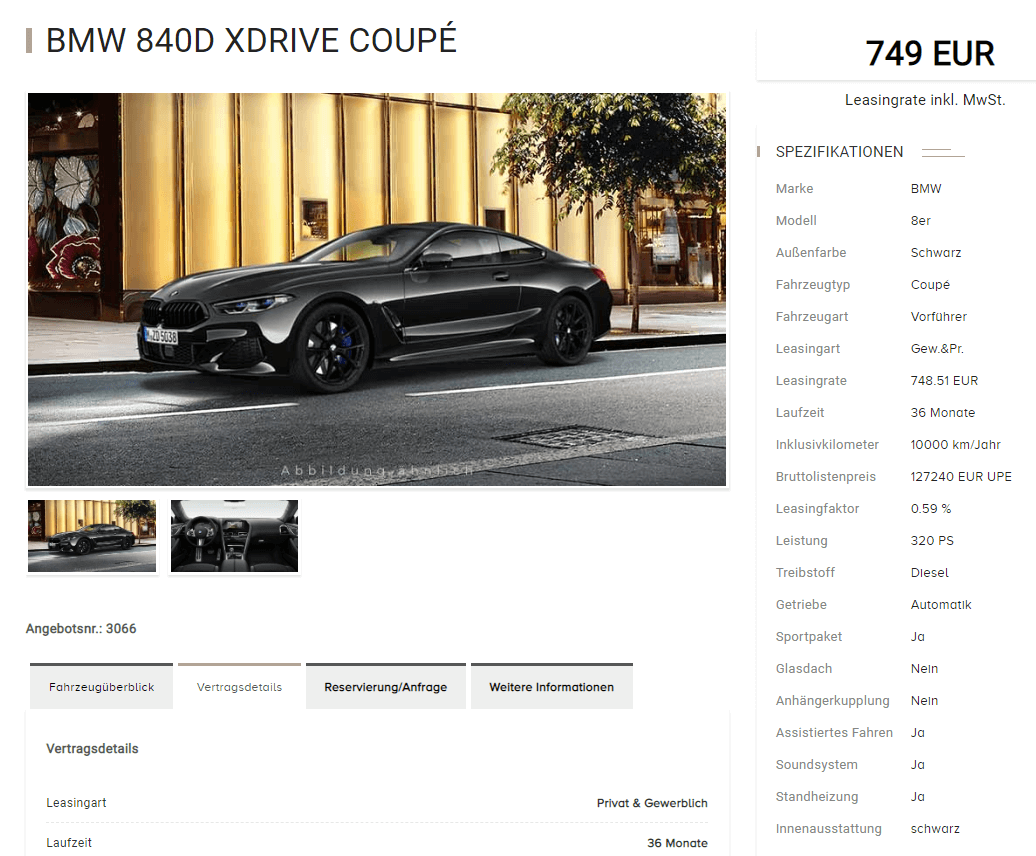Click the Treibstoff value 'Diesel'
The width and height of the screenshot is (1036, 856).
(930, 573)
